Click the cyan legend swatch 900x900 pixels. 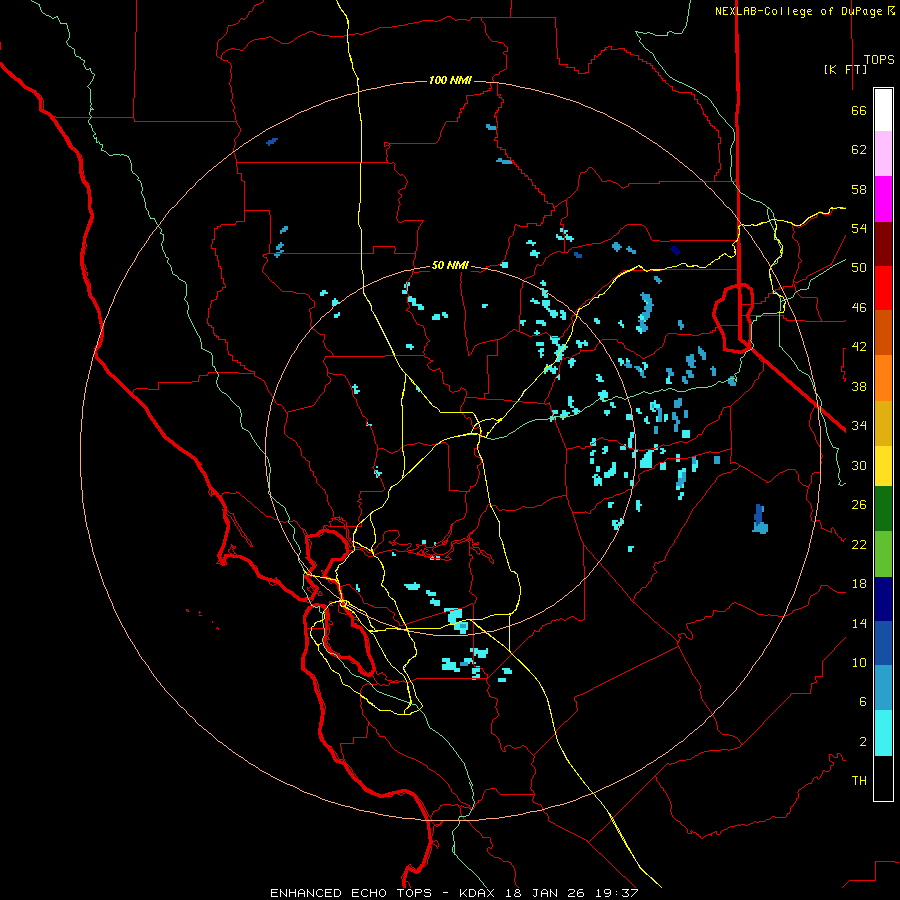tap(883, 733)
